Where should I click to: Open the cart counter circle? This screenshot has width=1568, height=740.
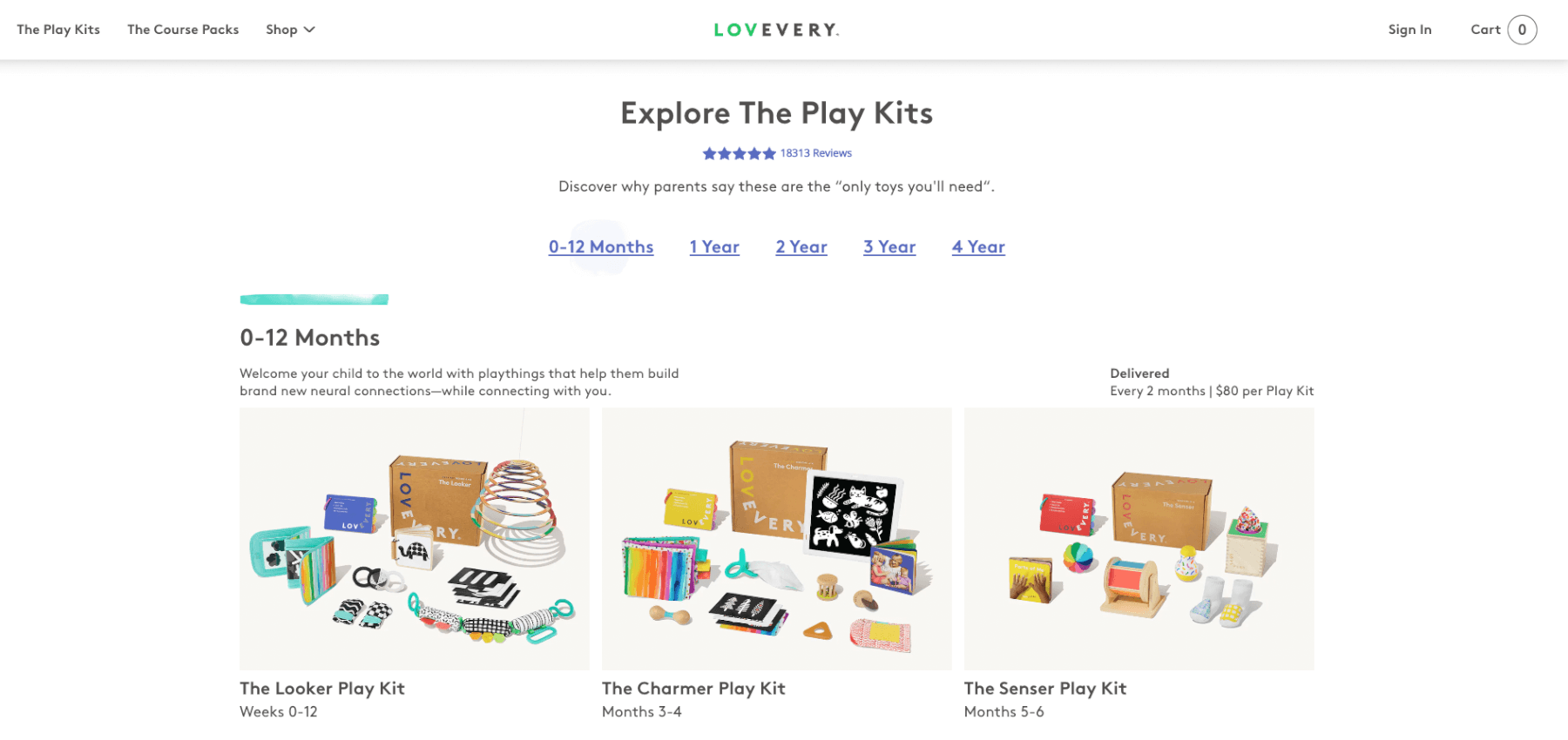[x=1522, y=30]
